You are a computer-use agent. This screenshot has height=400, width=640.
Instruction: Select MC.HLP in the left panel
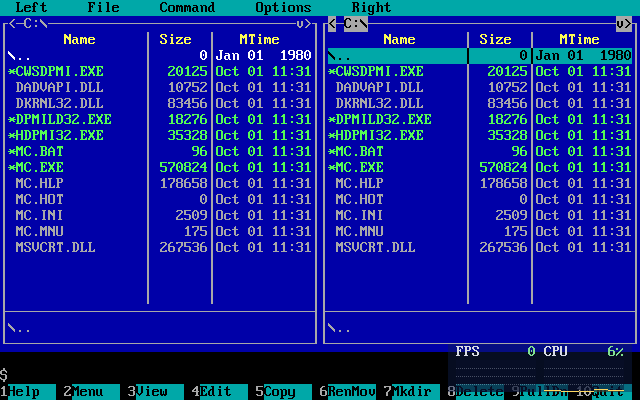click(160, 183)
